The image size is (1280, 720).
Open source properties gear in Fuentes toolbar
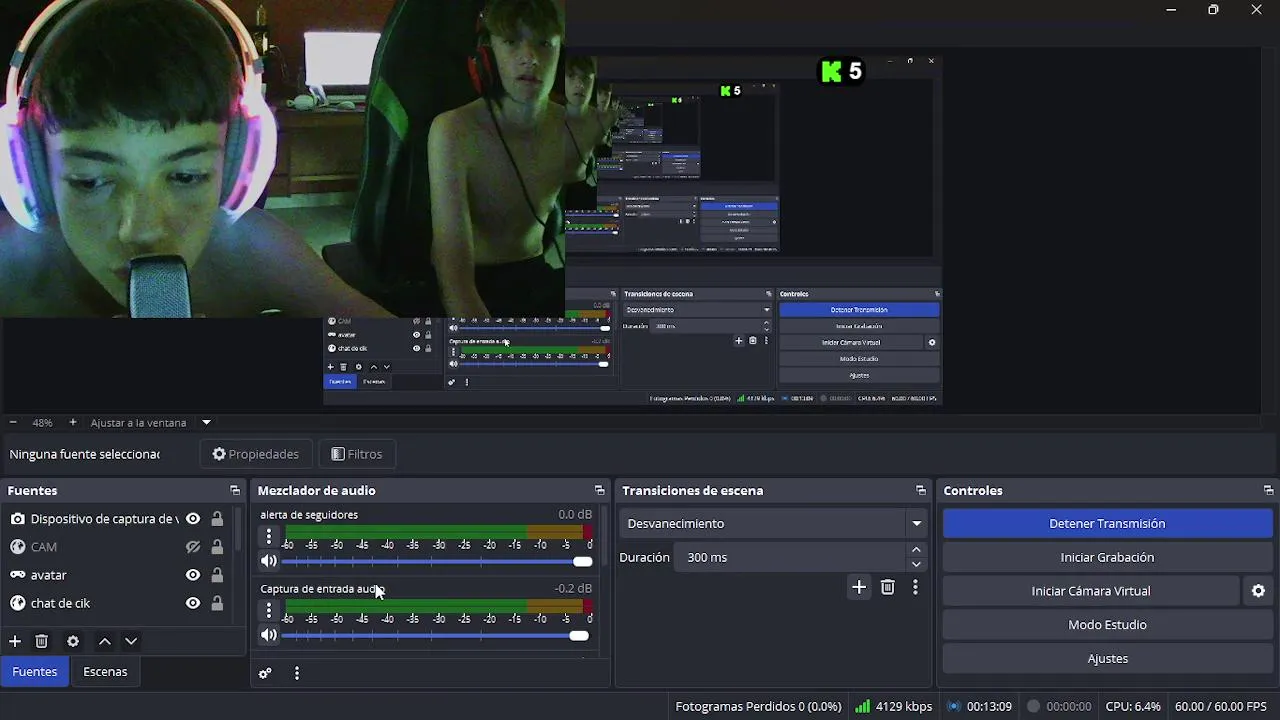tap(73, 641)
